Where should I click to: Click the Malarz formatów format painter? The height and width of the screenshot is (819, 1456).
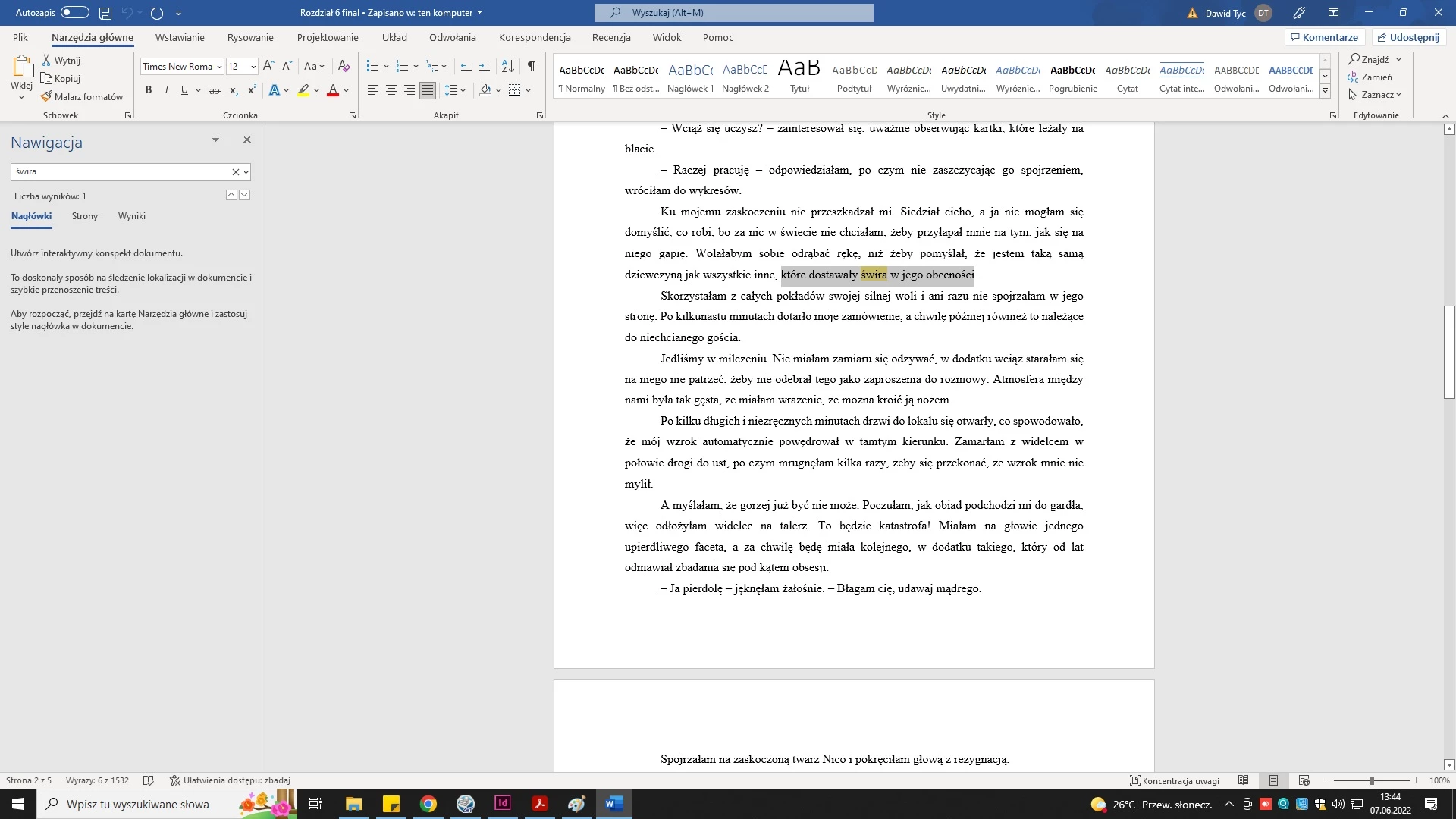[x=82, y=97]
